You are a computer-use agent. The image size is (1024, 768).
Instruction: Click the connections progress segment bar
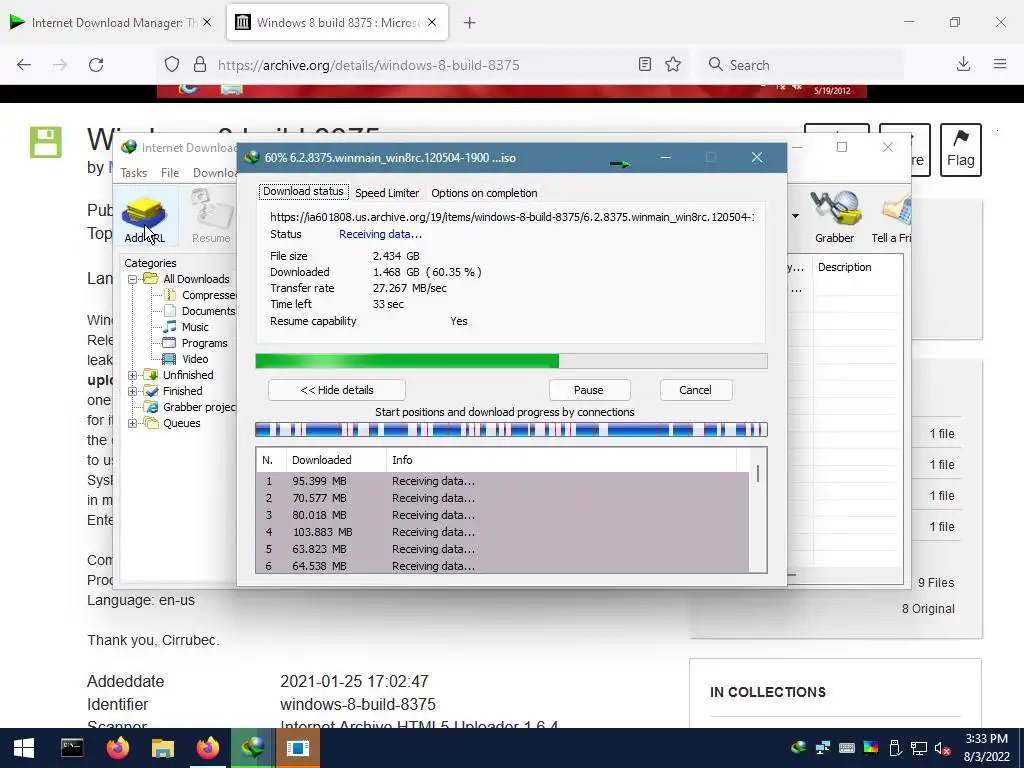[511, 430]
